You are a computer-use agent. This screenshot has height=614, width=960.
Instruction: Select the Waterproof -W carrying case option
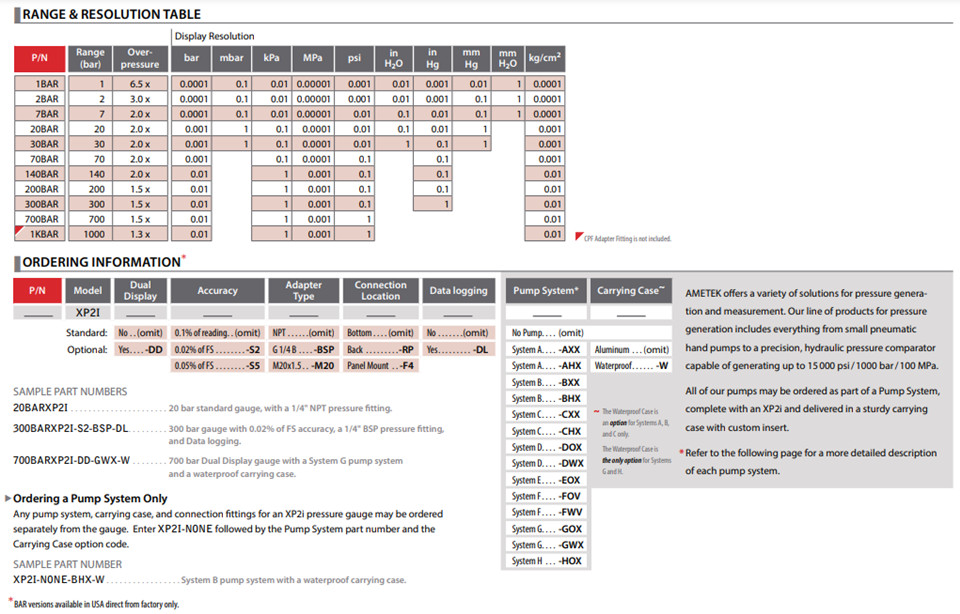(x=631, y=365)
